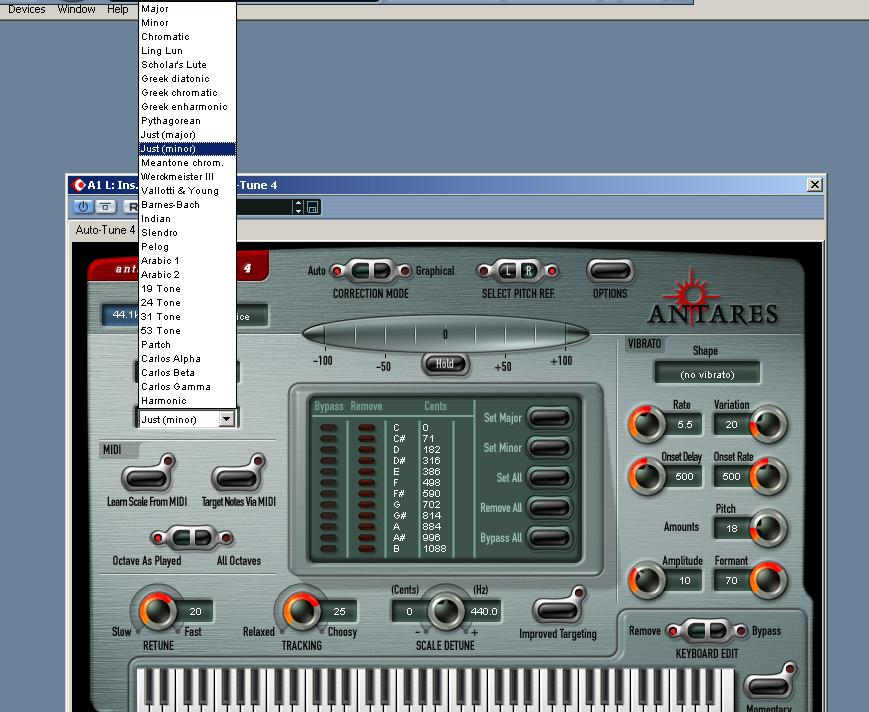The image size is (869, 712).
Task: Click the Amplitude amount knob
Action: click(646, 580)
